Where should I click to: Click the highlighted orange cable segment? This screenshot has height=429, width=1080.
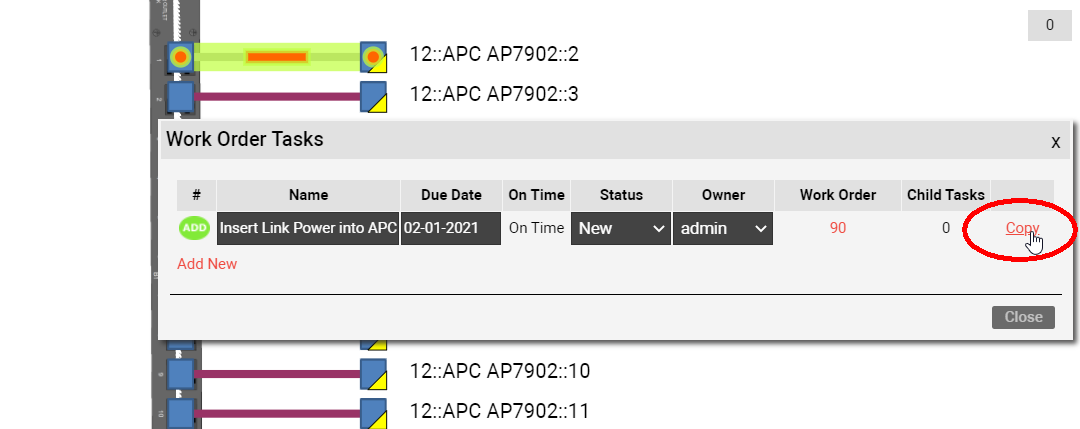(276, 57)
